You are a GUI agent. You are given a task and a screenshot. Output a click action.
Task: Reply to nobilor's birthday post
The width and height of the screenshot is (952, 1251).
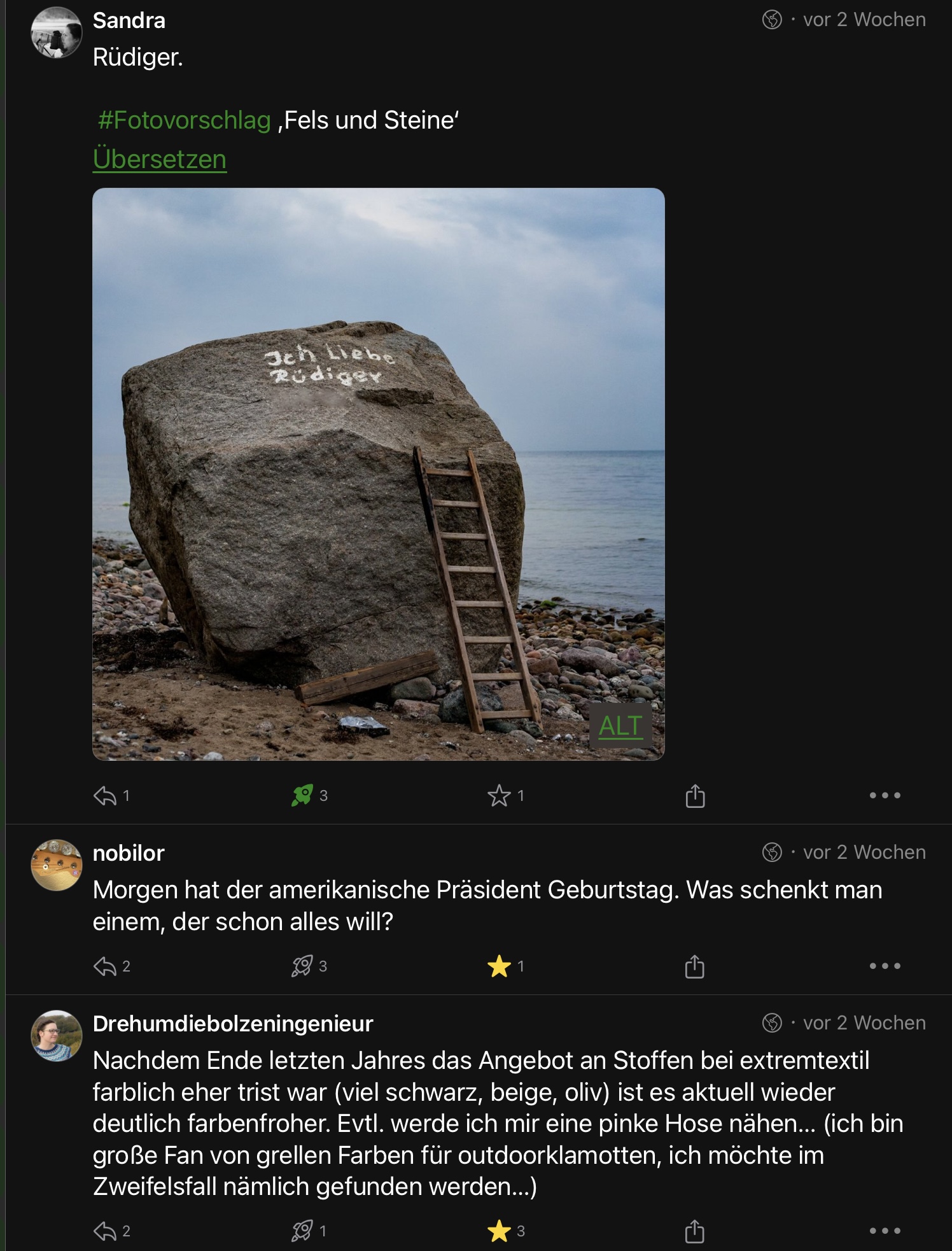pos(105,966)
